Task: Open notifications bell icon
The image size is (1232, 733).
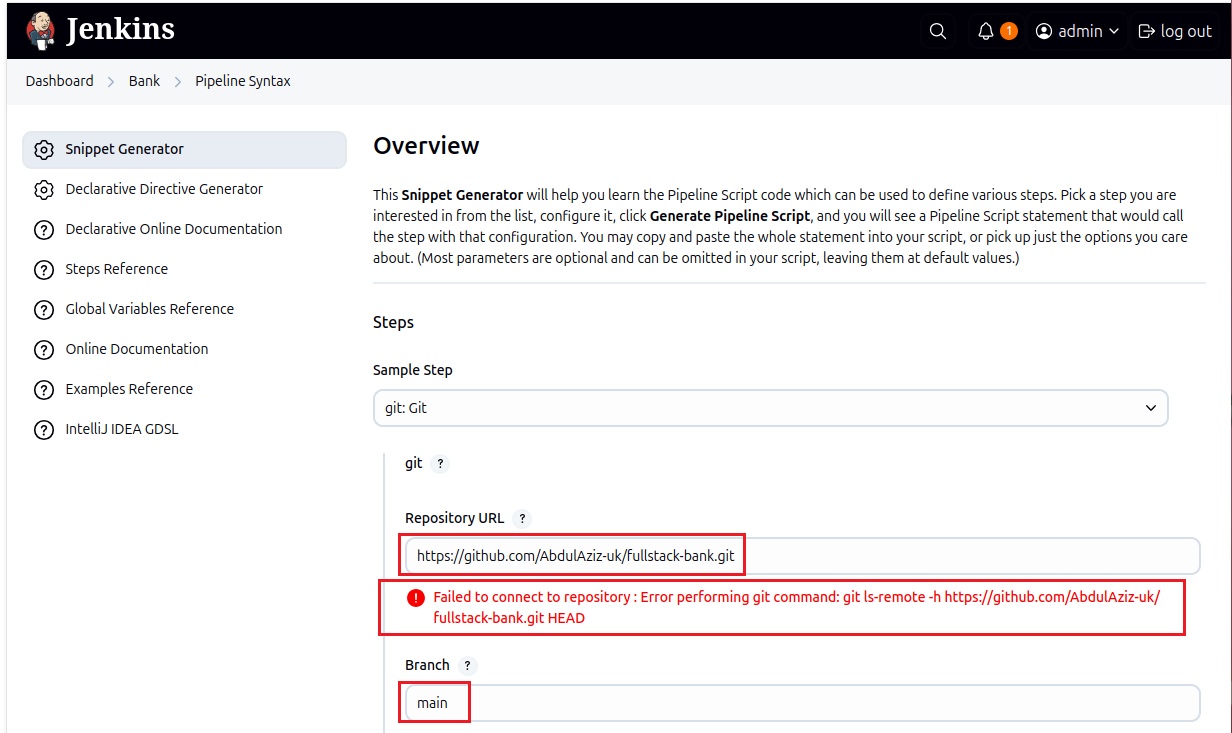Action: pyautogui.click(x=986, y=31)
